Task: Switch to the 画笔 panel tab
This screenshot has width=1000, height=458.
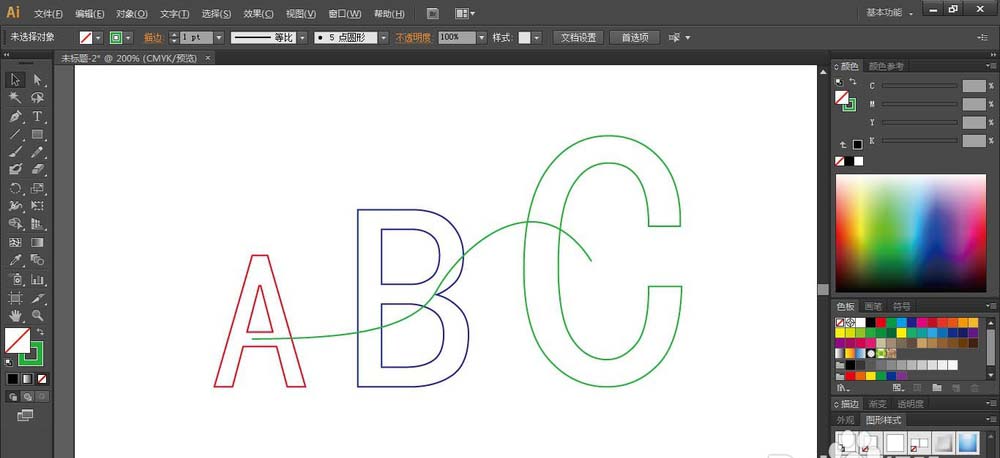Action: click(873, 306)
